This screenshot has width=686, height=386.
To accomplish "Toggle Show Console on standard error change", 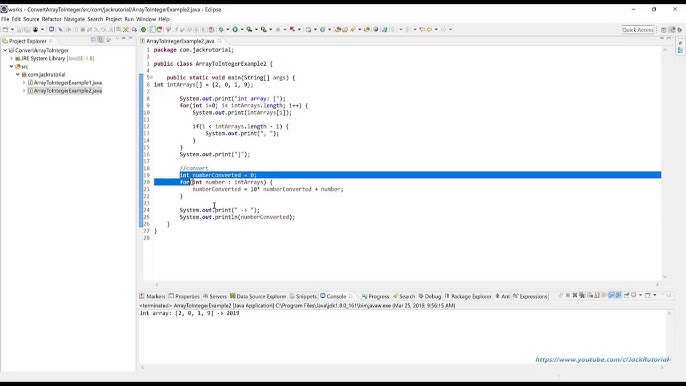I will [x=618, y=295].
